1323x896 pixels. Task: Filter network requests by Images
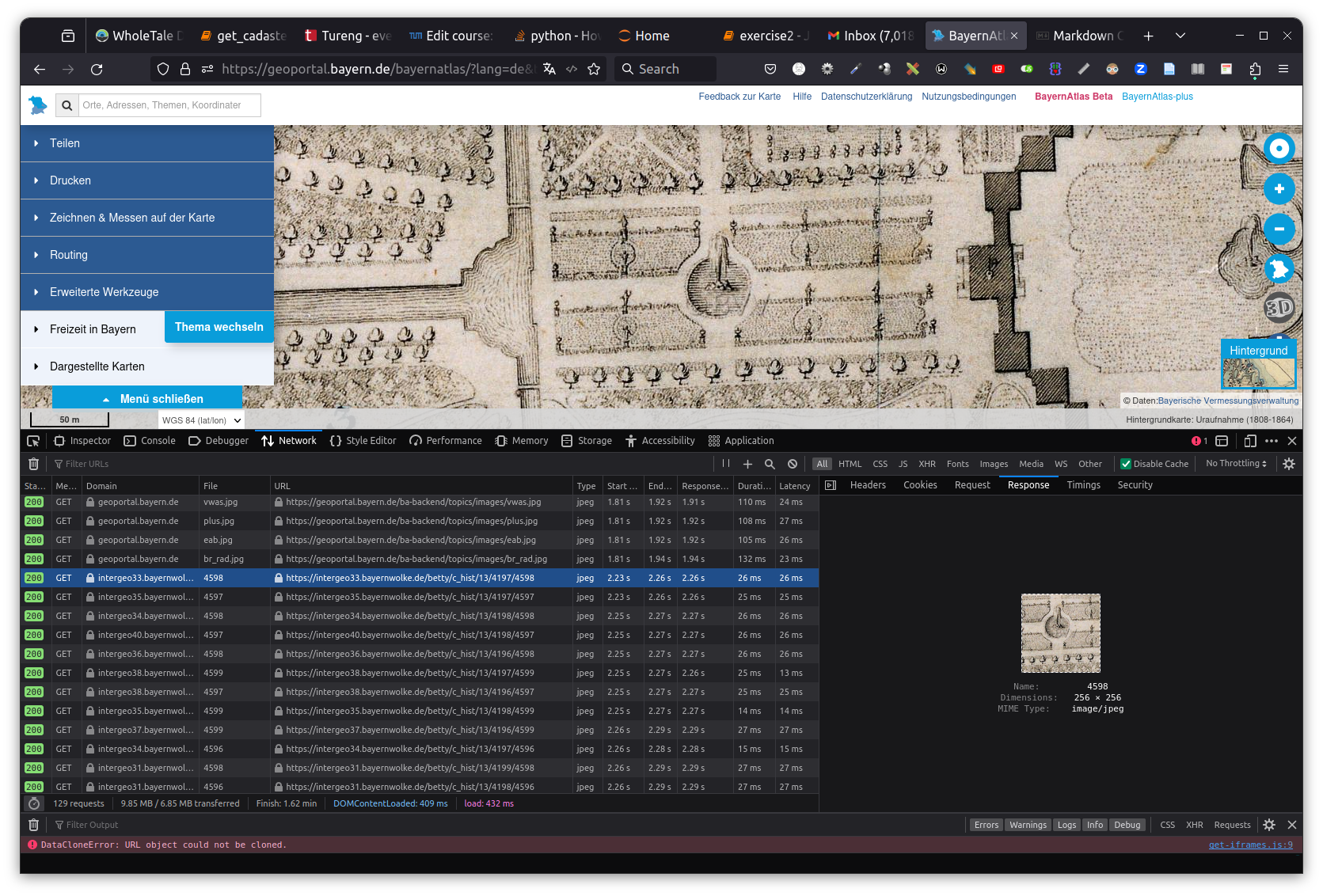[994, 464]
